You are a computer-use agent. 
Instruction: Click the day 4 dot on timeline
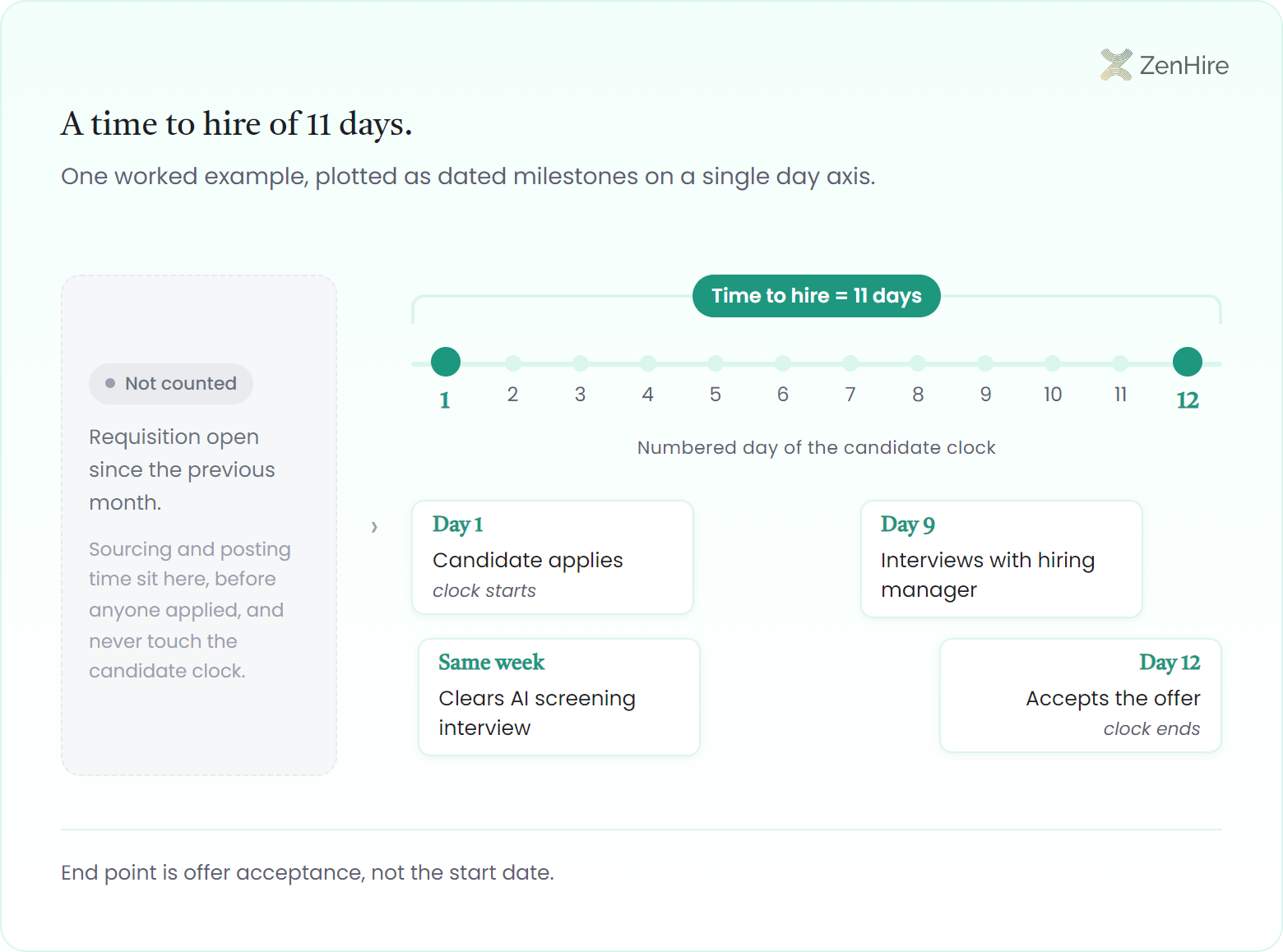pos(648,363)
